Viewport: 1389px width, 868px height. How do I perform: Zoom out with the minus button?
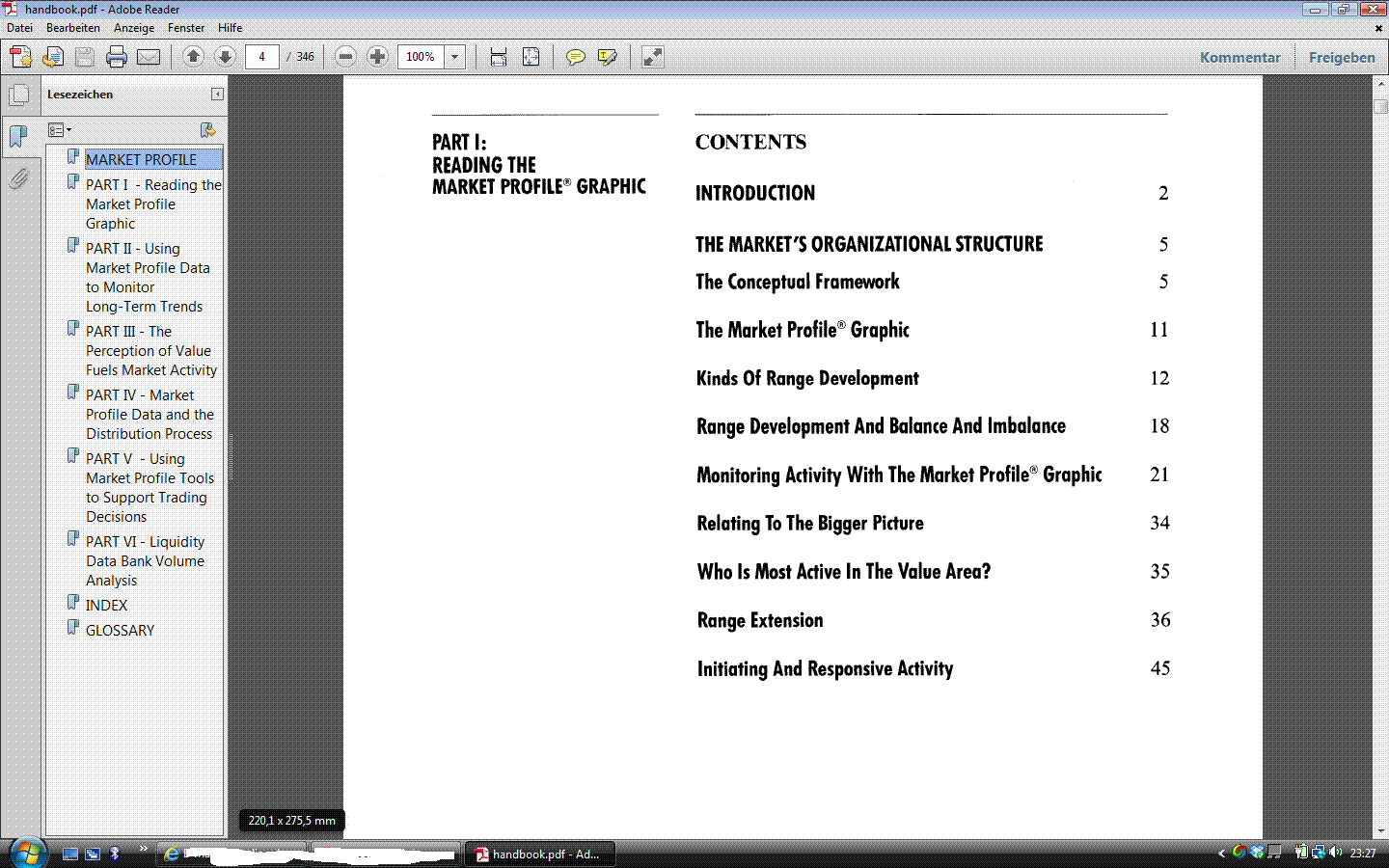345,57
